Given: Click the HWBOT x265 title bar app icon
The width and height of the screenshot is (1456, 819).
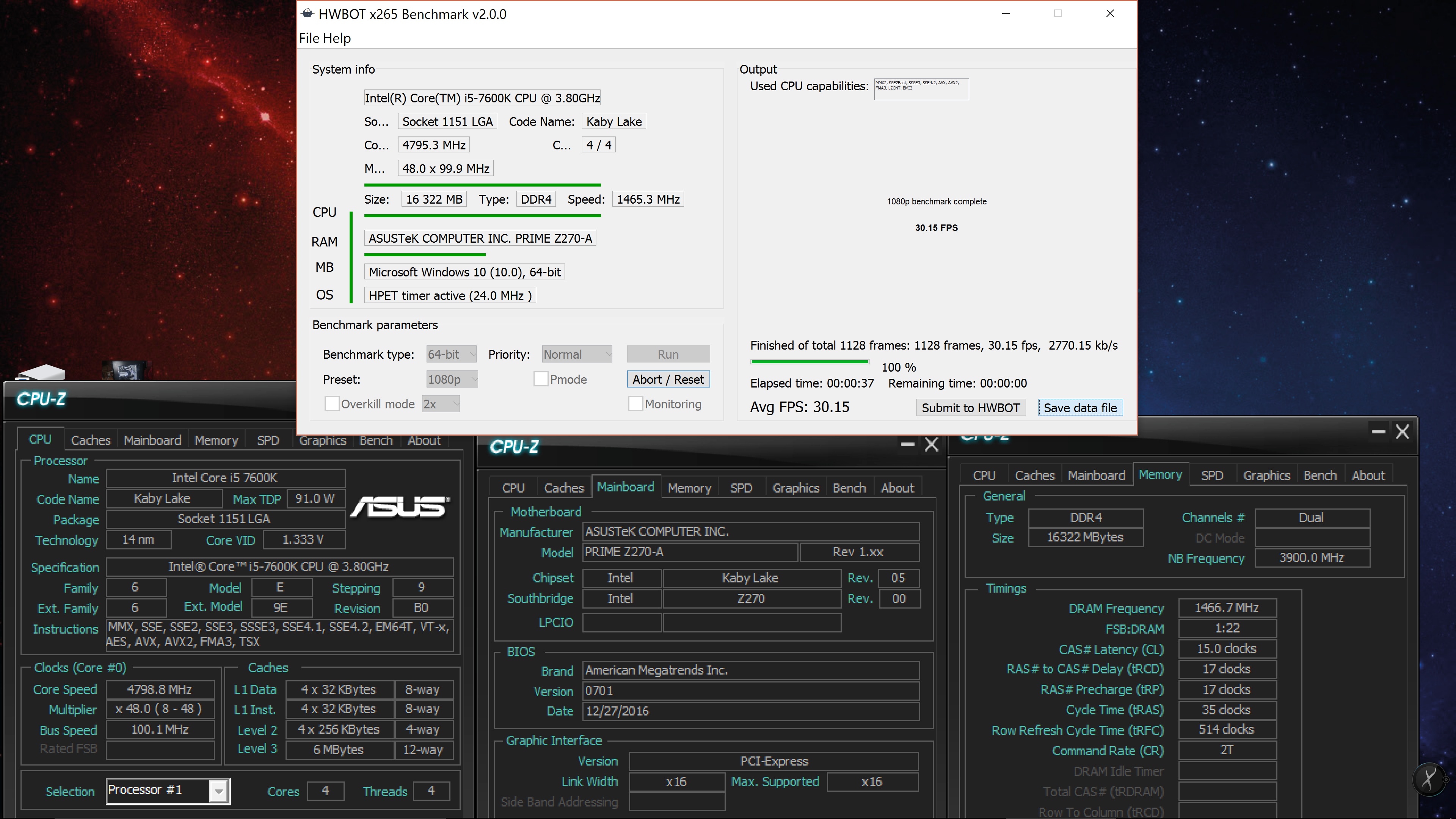Looking at the screenshot, I should click(x=307, y=14).
